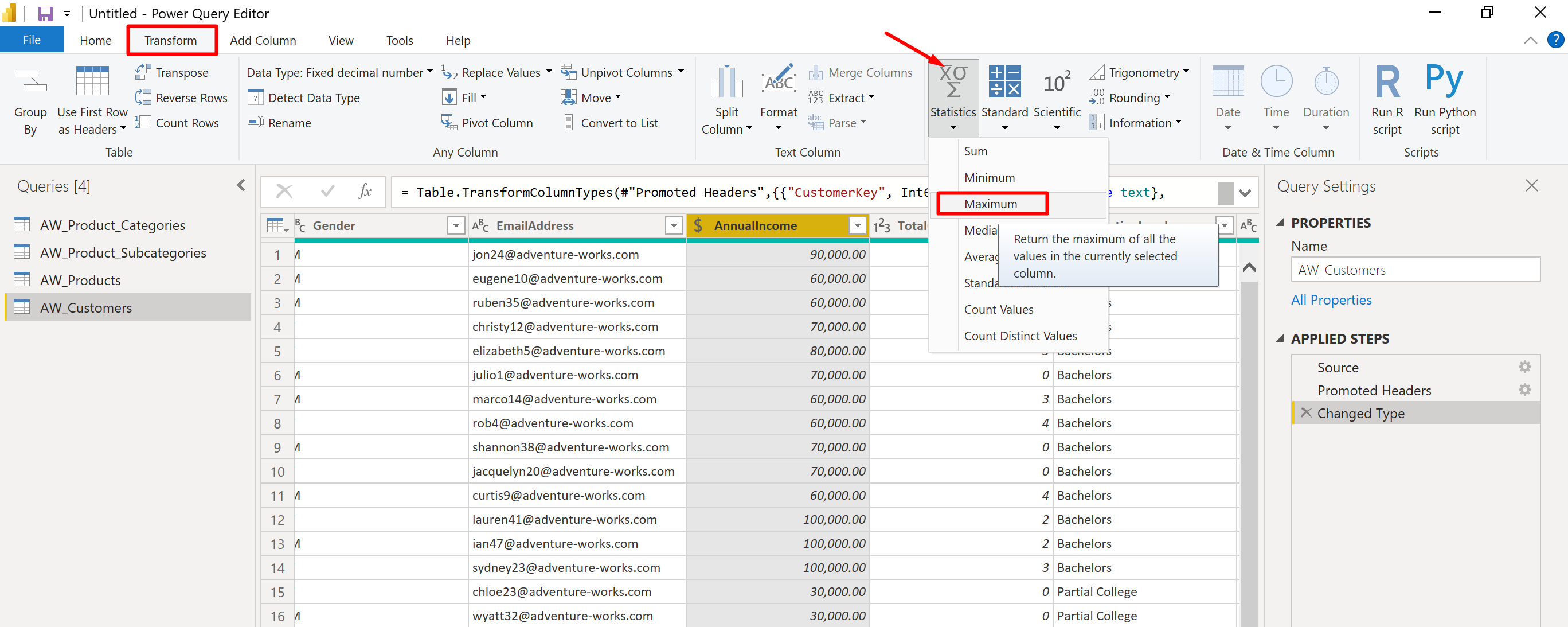Viewport: 1568px width, 627px height.
Task: Expand the formula bar
Action: [1245, 193]
